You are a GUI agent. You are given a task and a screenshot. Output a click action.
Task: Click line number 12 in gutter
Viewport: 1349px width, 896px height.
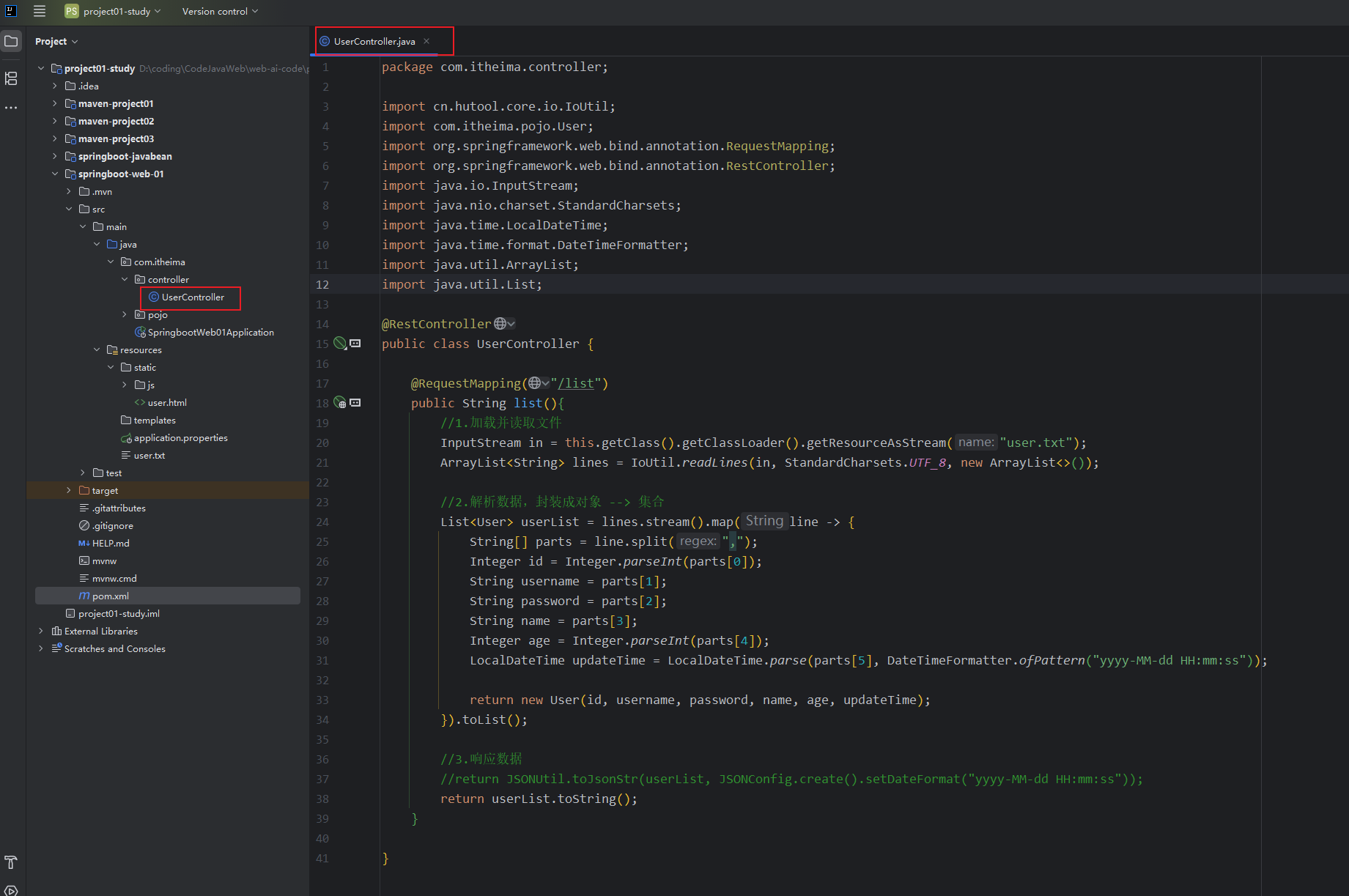coord(322,284)
